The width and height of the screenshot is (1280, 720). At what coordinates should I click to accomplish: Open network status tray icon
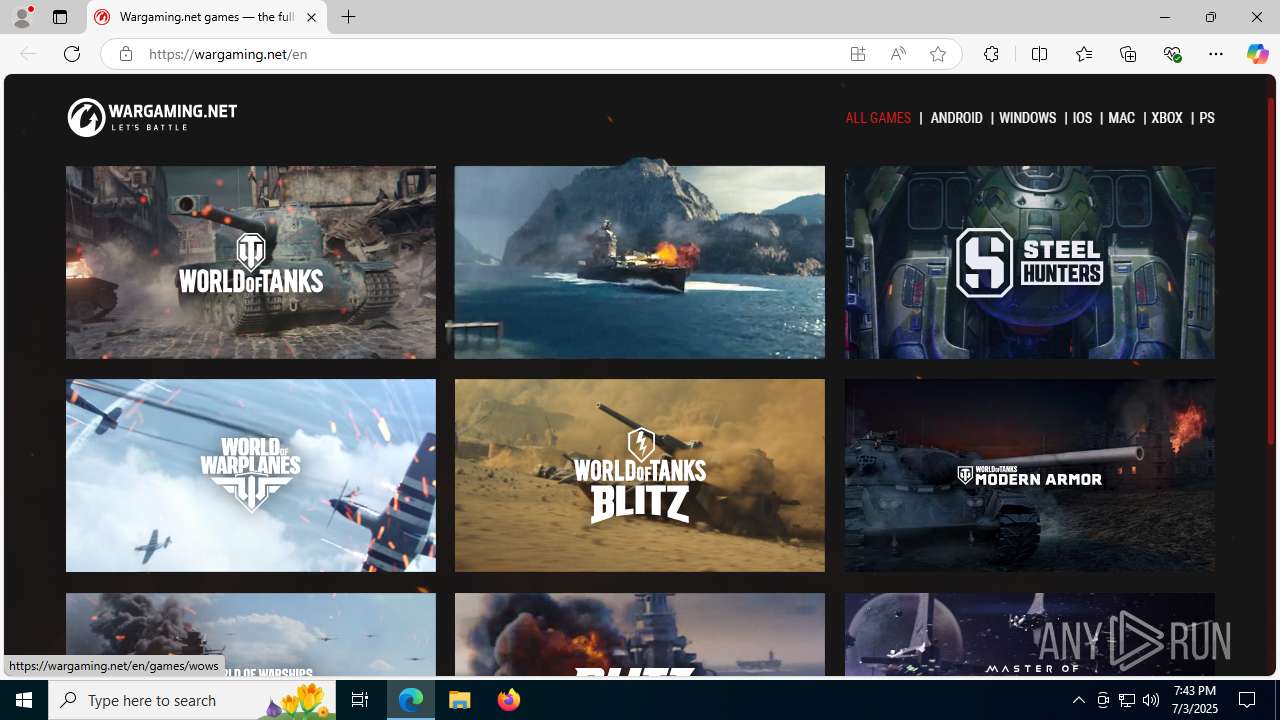coord(1127,700)
